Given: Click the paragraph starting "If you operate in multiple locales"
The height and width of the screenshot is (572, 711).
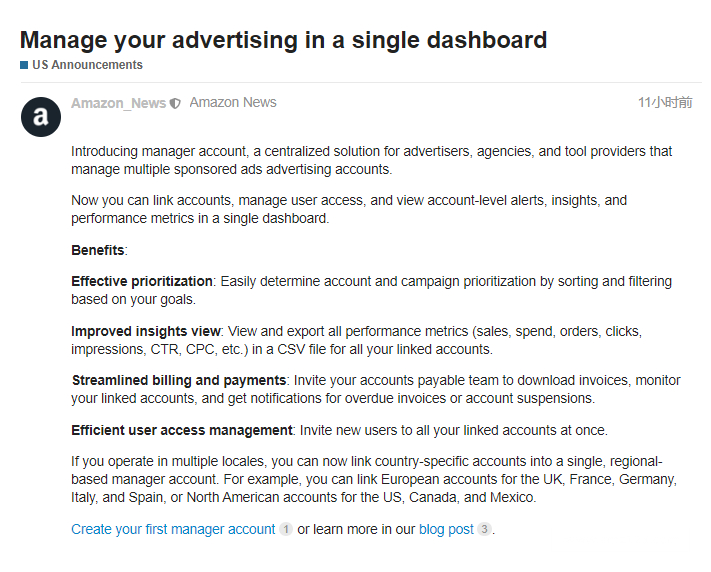Looking at the screenshot, I should [374, 479].
